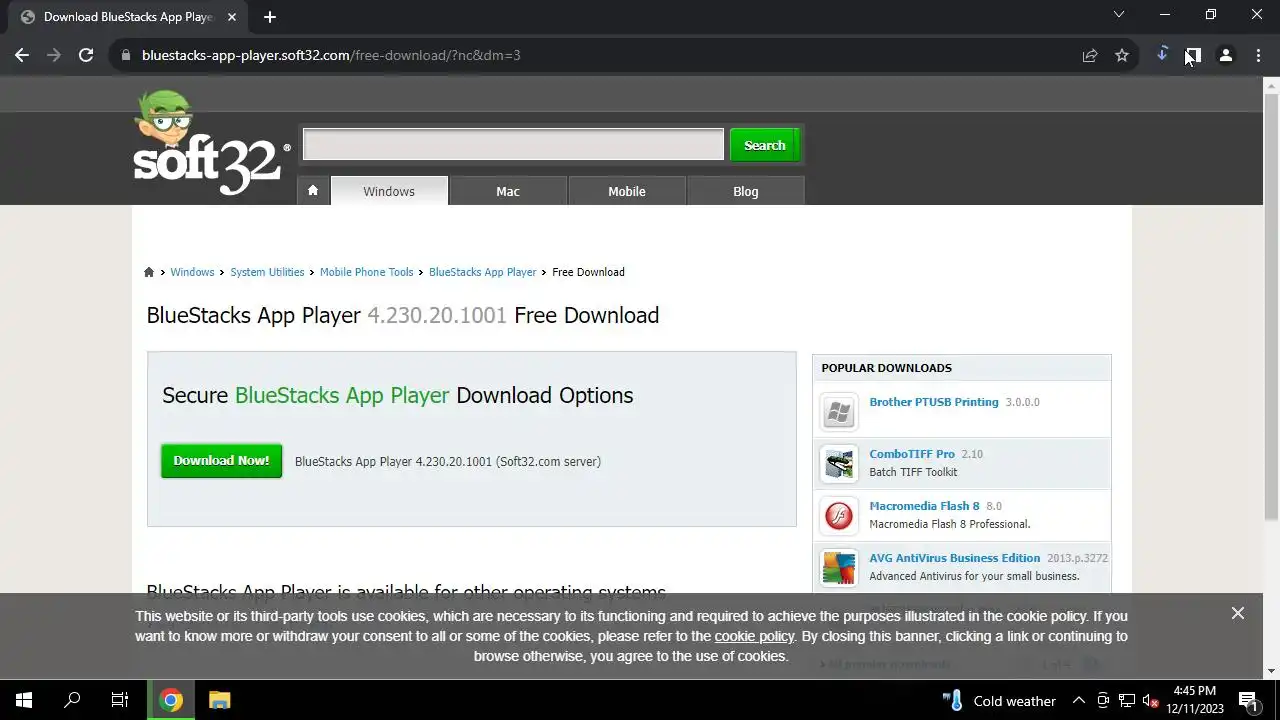Reload the current page
Image resolution: width=1280 pixels, height=720 pixels.
click(x=86, y=55)
